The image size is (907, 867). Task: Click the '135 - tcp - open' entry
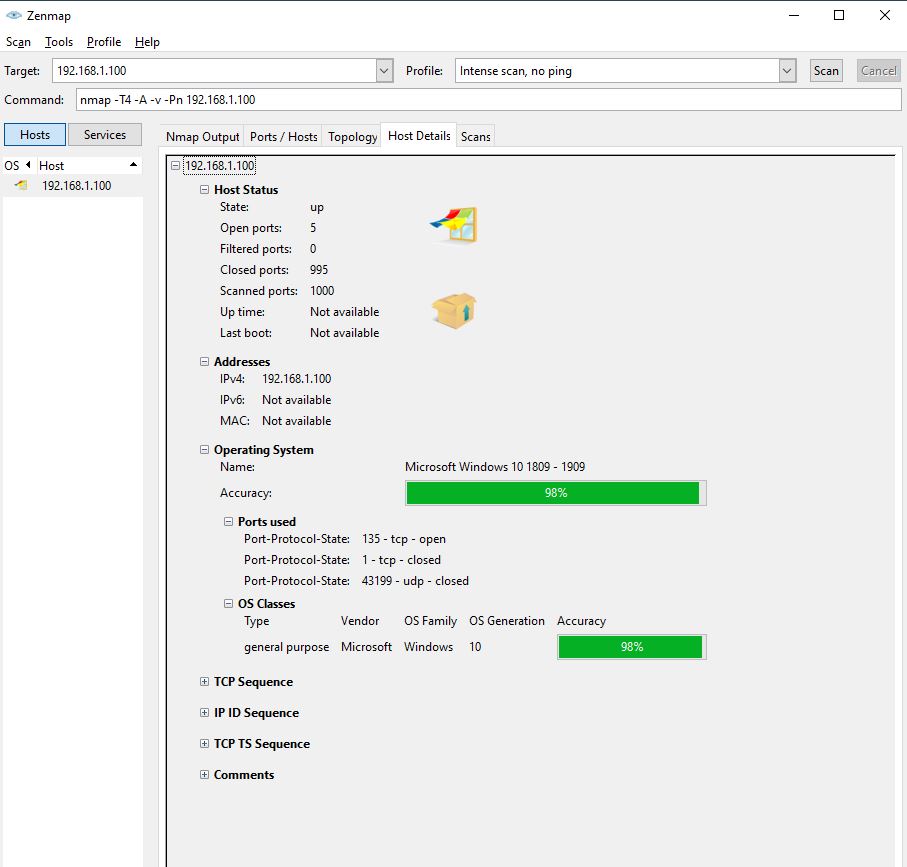click(404, 539)
